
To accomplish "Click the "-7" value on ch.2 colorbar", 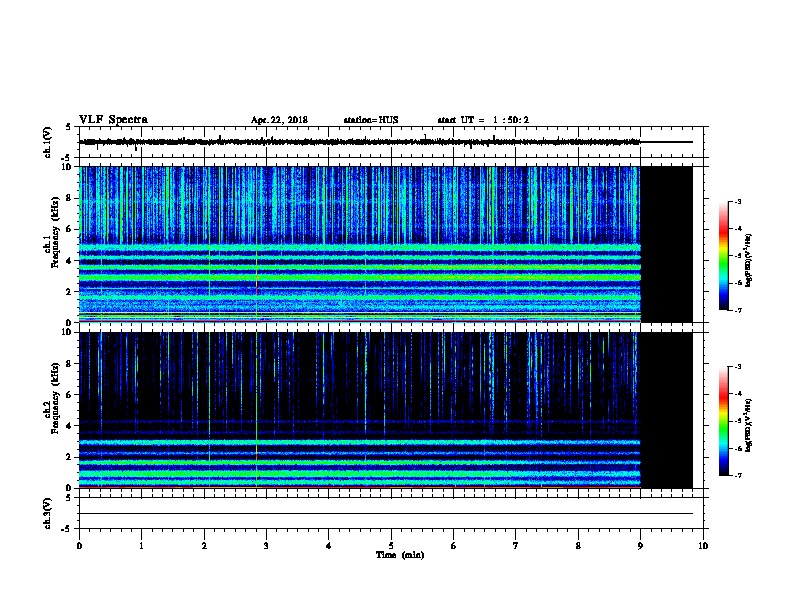I will click(x=738, y=476).
